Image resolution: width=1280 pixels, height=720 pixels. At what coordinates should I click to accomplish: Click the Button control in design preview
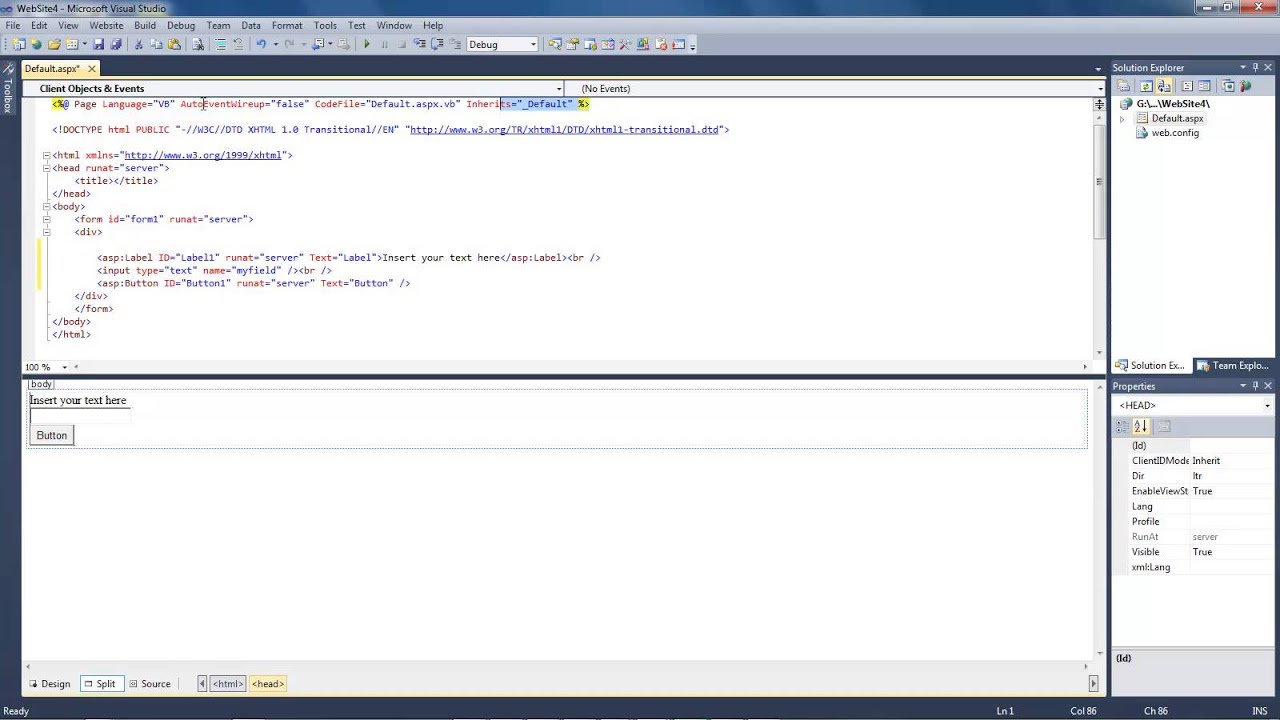click(x=52, y=435)
